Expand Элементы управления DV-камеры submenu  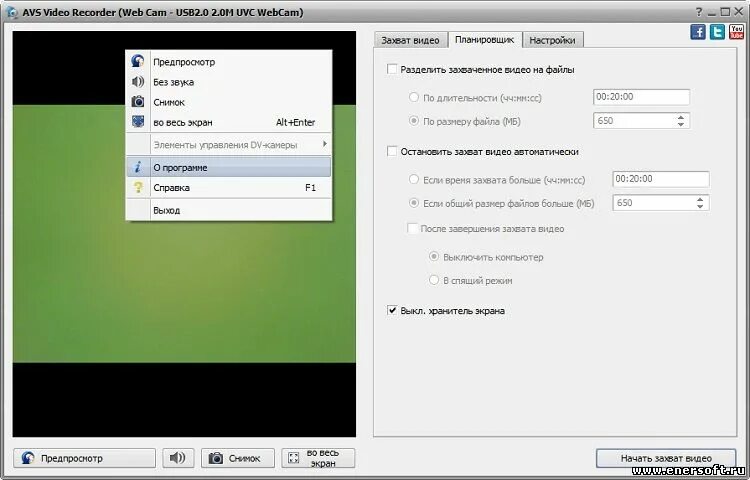pos(229,144)
